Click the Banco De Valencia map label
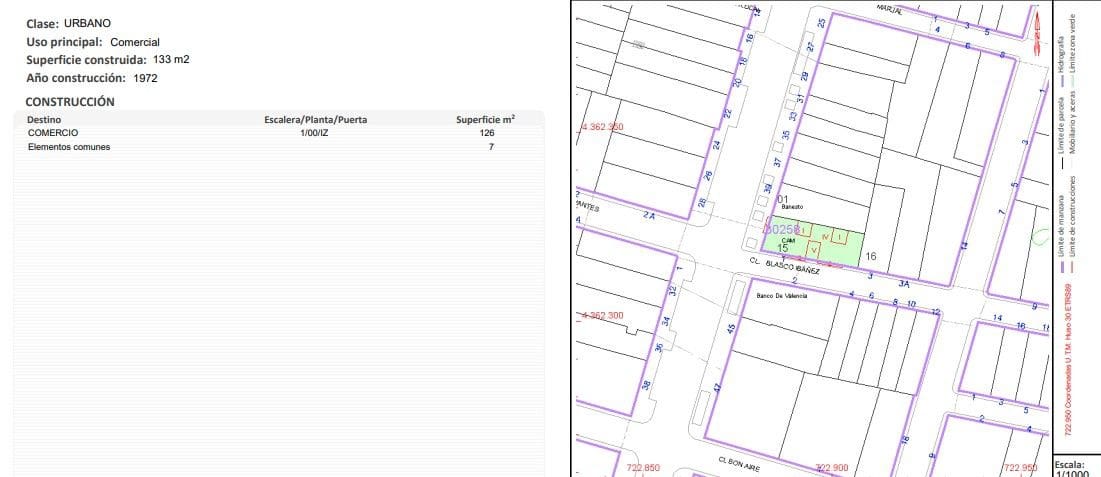 [782, 296]
